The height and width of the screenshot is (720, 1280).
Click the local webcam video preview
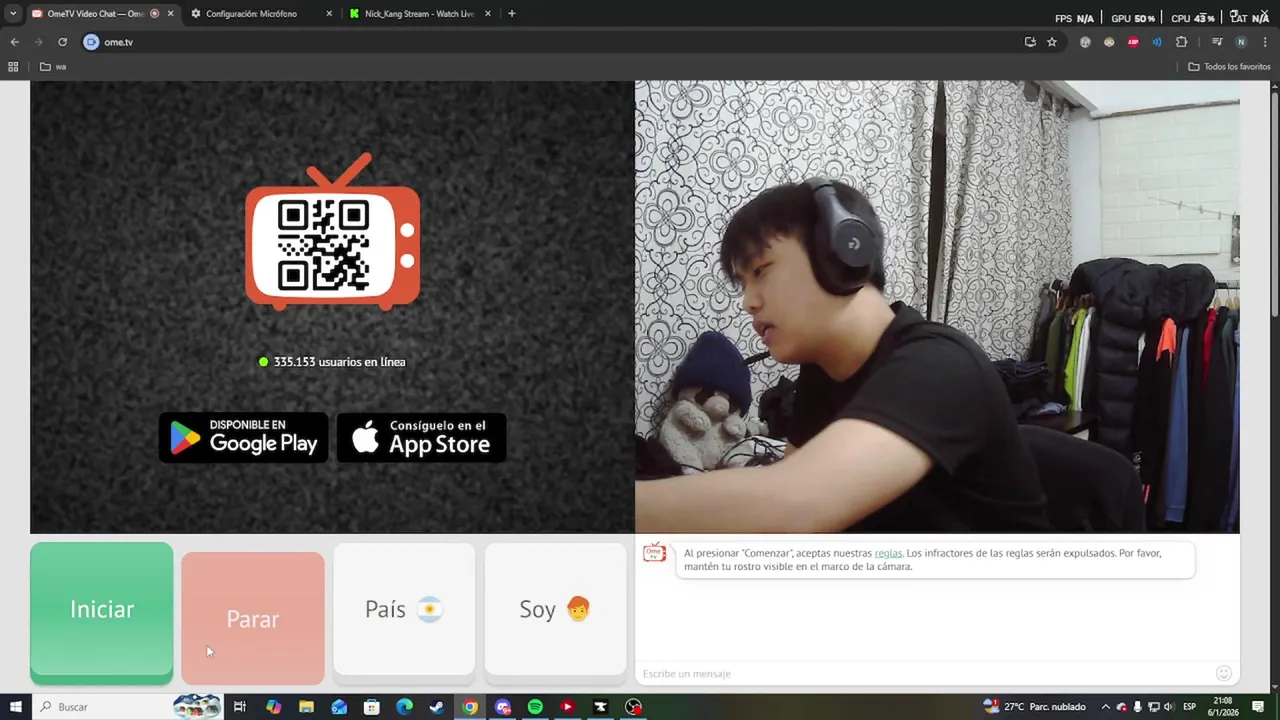click(937, 307)
